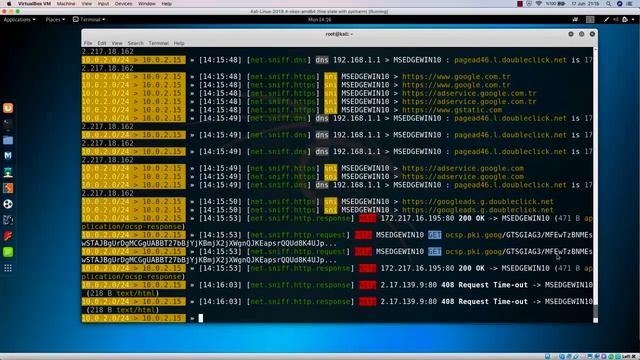Click the terminal icon beside the Terminal label in Kali top bar

(x=76, y=19)
